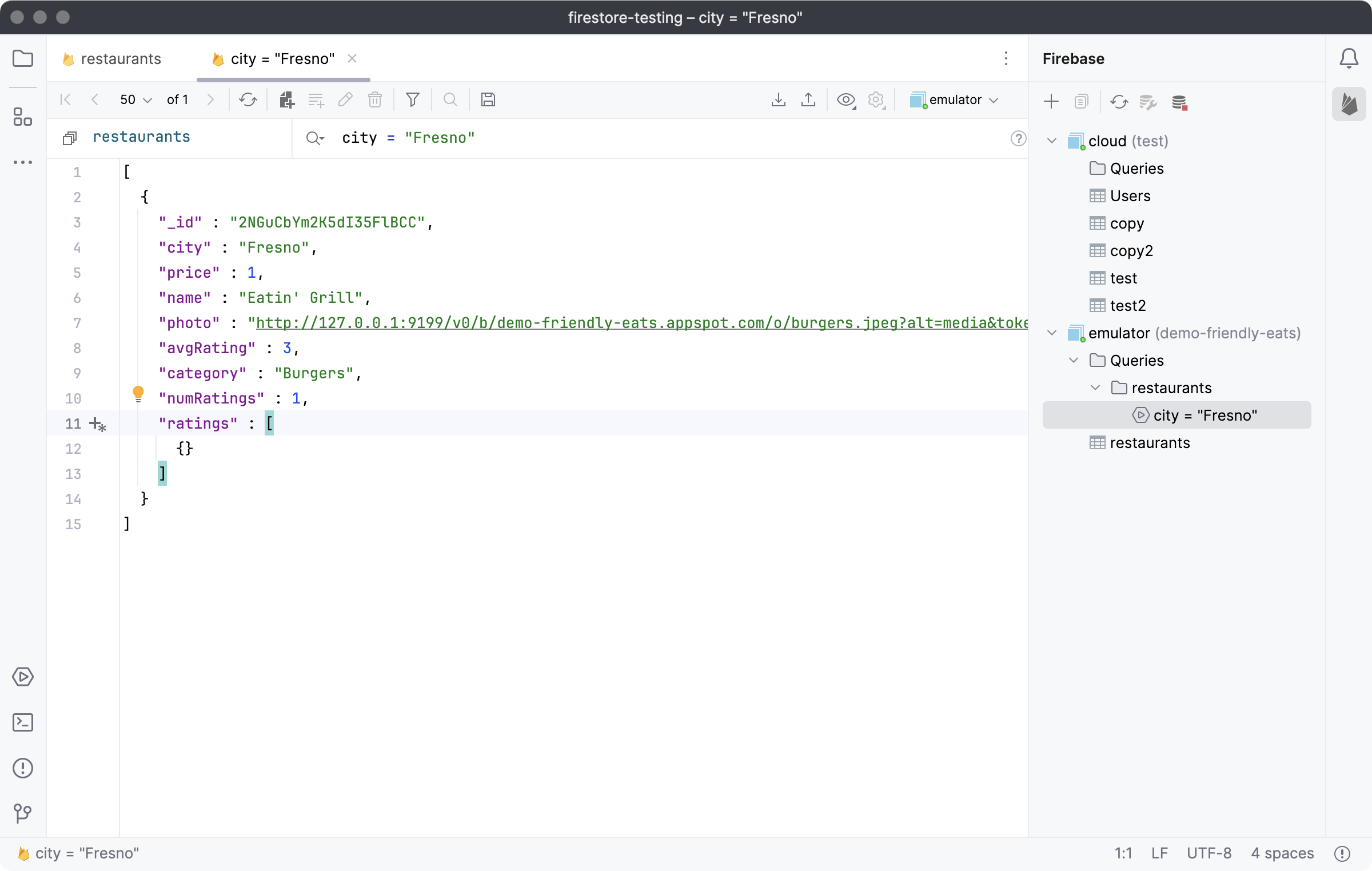
Task: Close the city = "Fresno" tab
Action: (352, 58)
